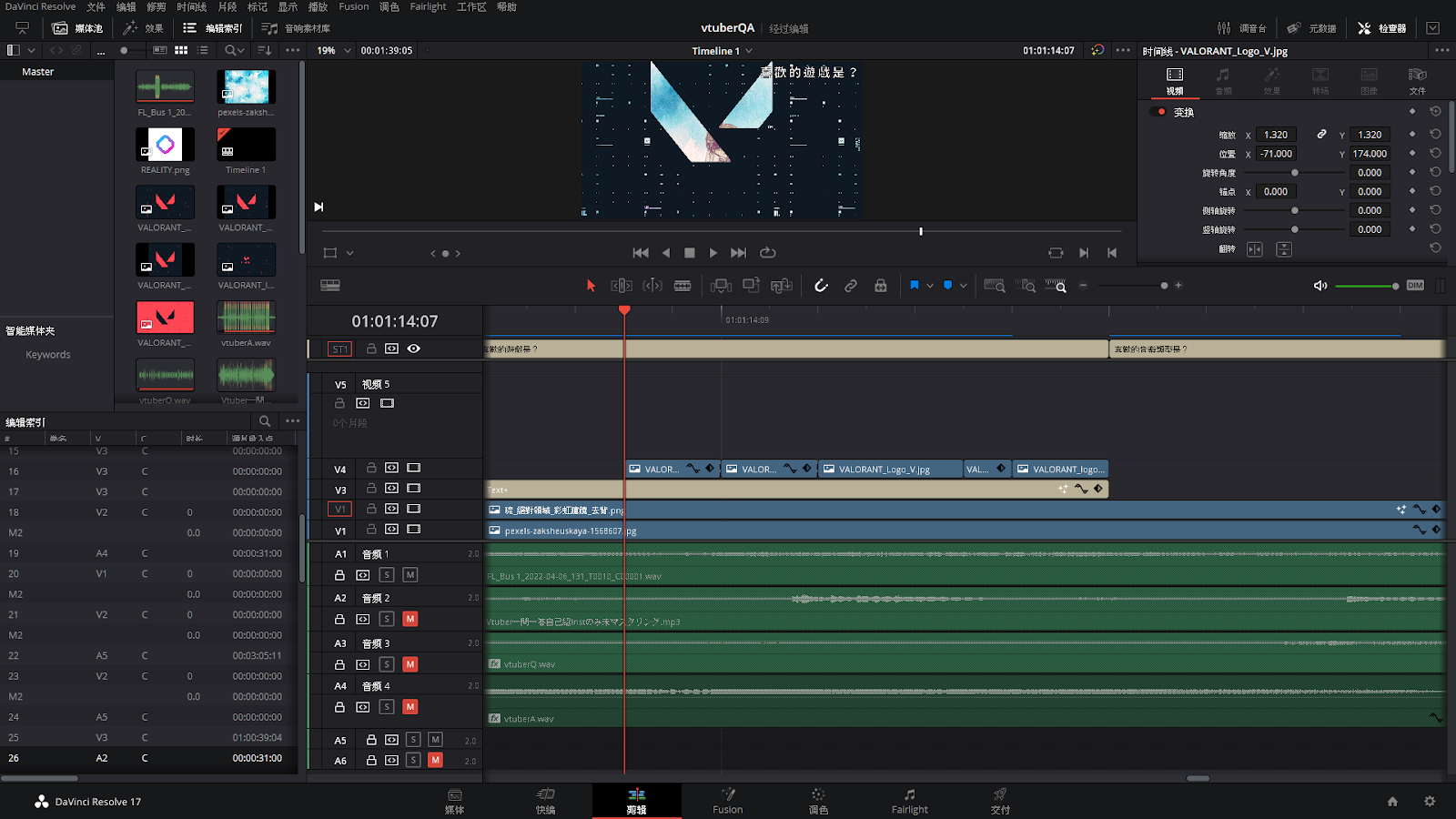Open the Mixer panel
This screenshot has height=819, width=1456.
coord(1242,28)
